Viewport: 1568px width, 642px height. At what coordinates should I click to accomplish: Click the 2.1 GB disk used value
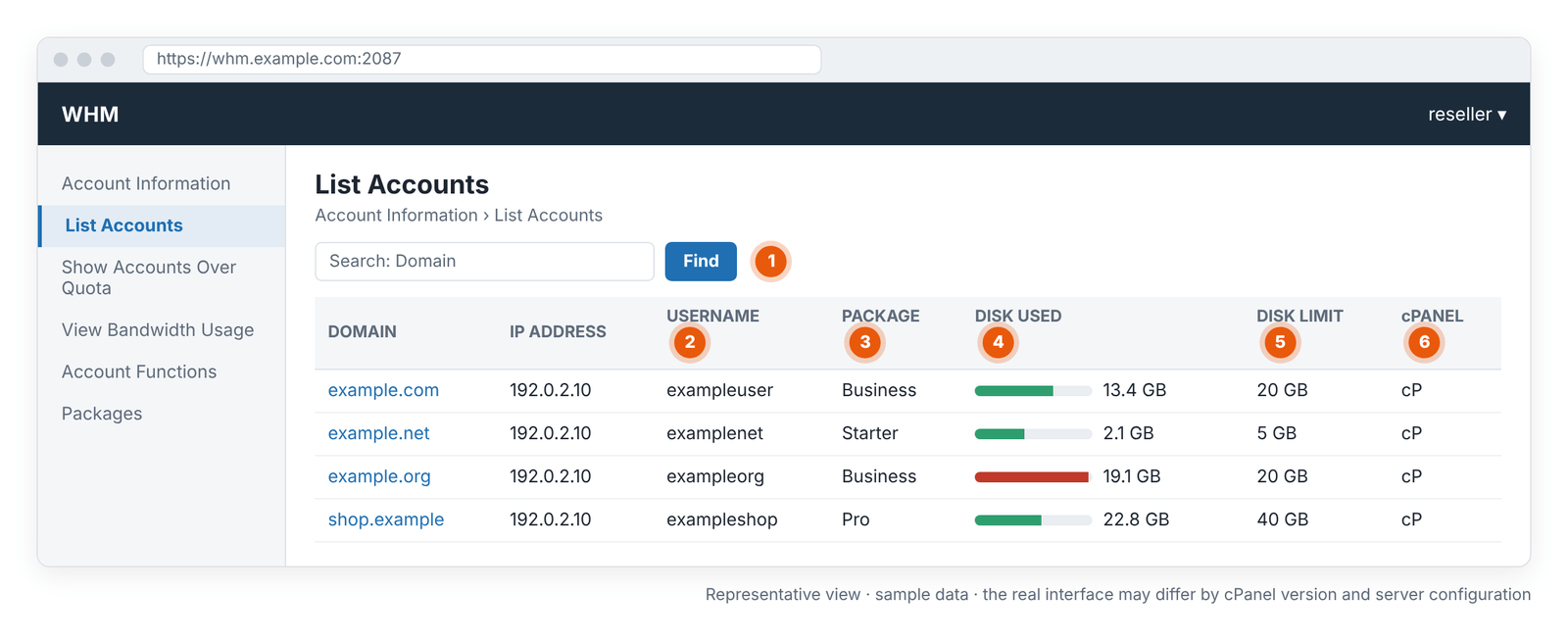tap(1128, 433)
